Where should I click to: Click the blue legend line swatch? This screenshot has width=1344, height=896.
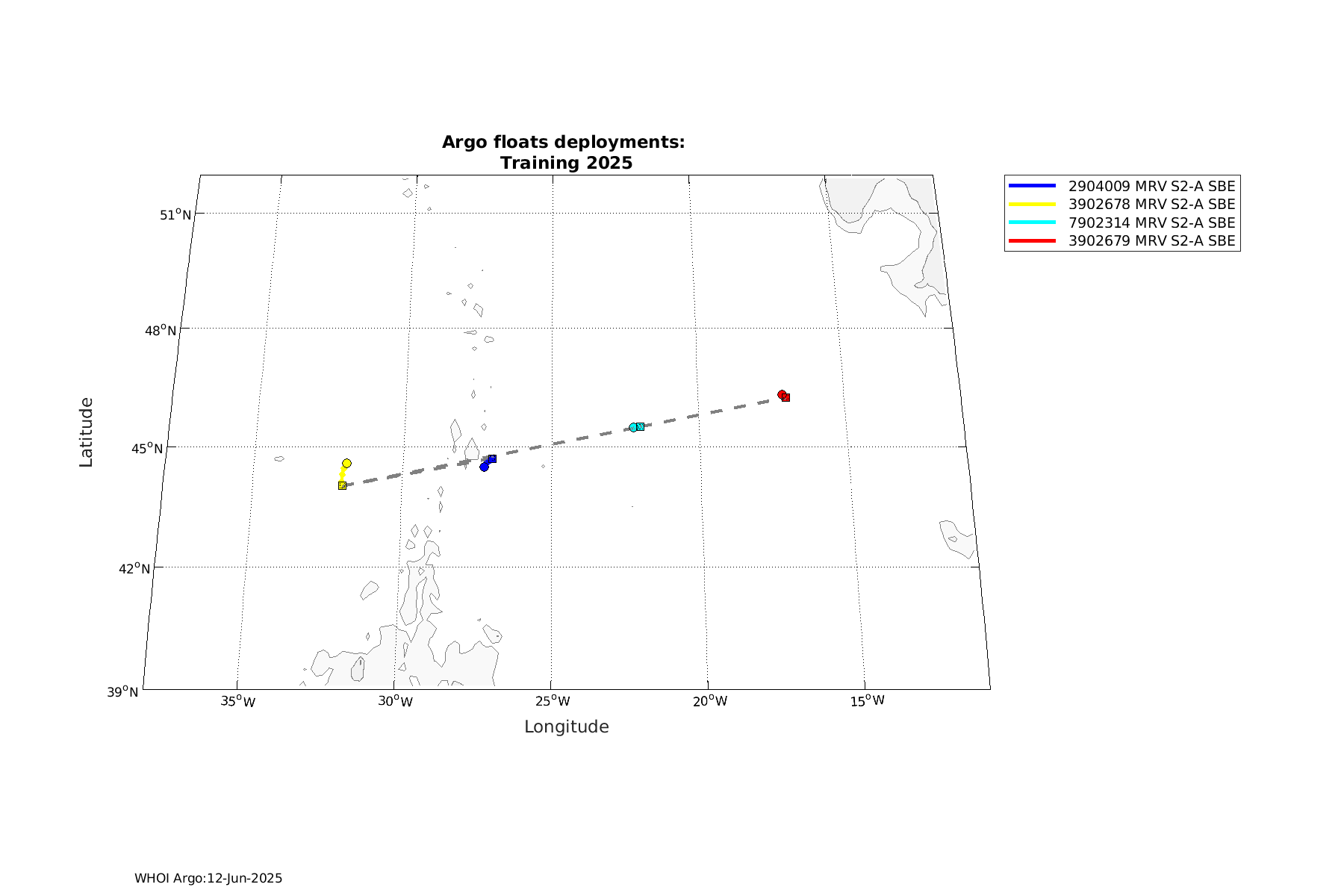(1032, 186)
